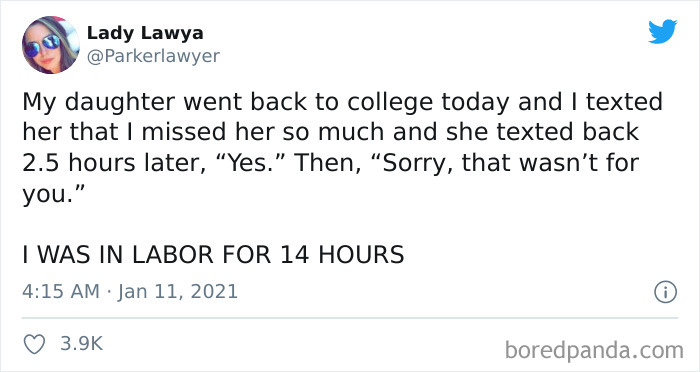Click the quoted reply “Yes.”
Screen dimensions: 700x372
point(253,163)
